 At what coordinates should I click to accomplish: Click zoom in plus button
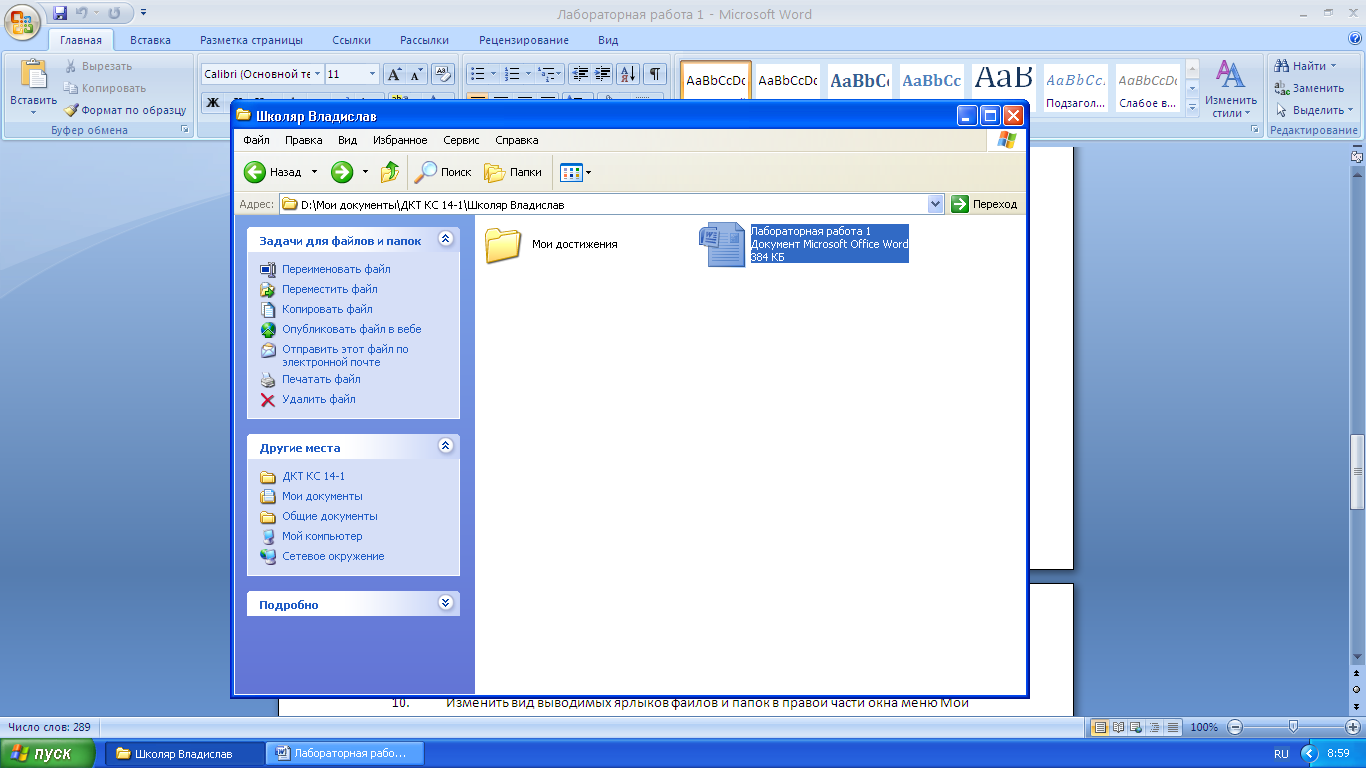[x=1352, y=727]
